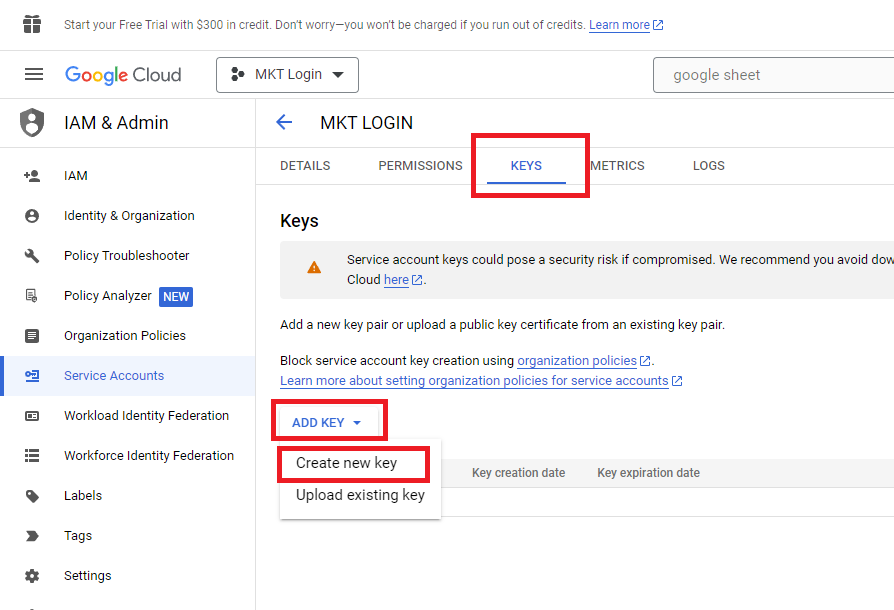Open IAM in the sidebar
This screenshot has height=610, width=894.
click(x=76, y=176)
